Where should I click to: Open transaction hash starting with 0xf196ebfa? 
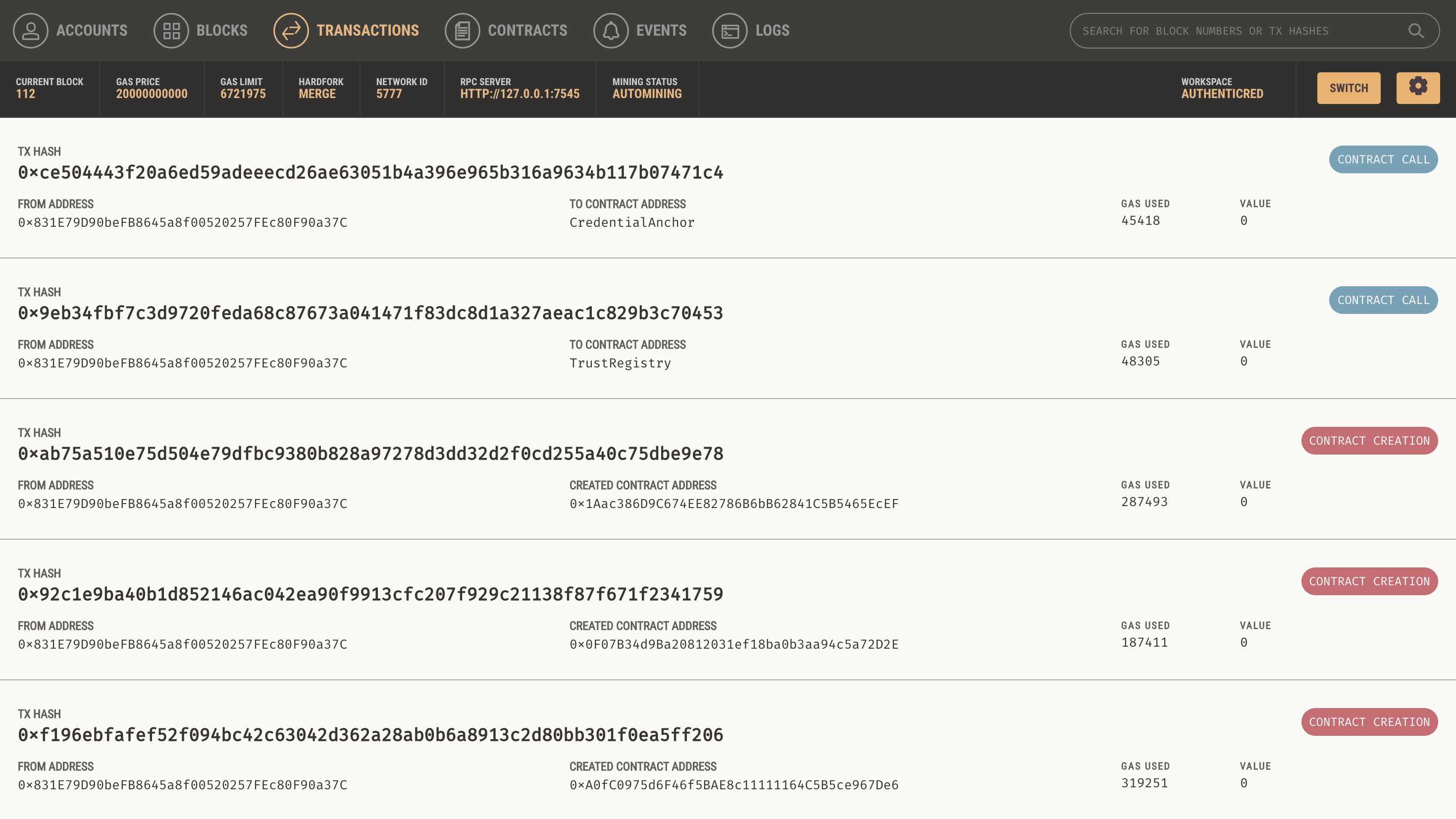pyautogui.click(x=370, y=735)
